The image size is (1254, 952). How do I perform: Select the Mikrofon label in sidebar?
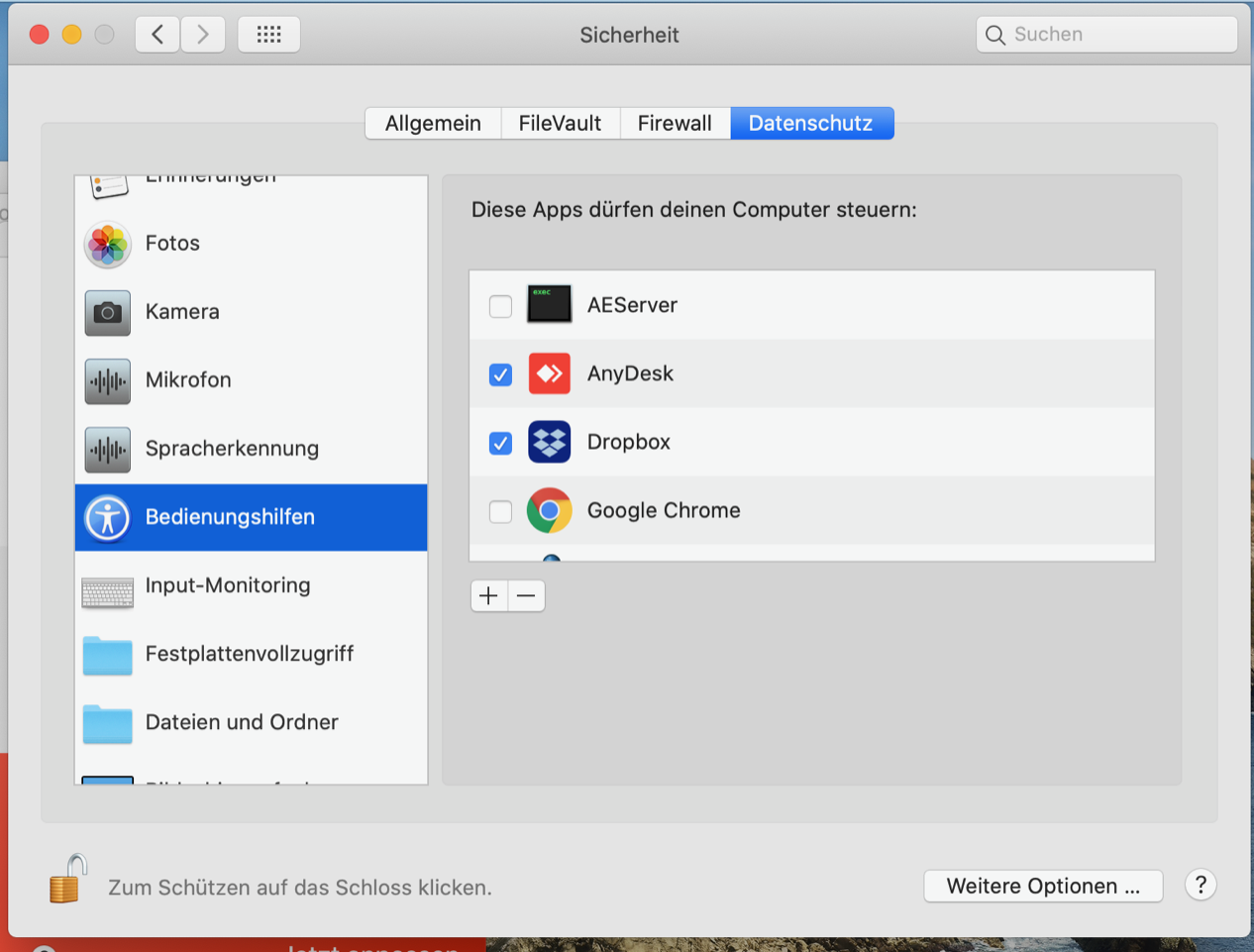tap(188, 379)
